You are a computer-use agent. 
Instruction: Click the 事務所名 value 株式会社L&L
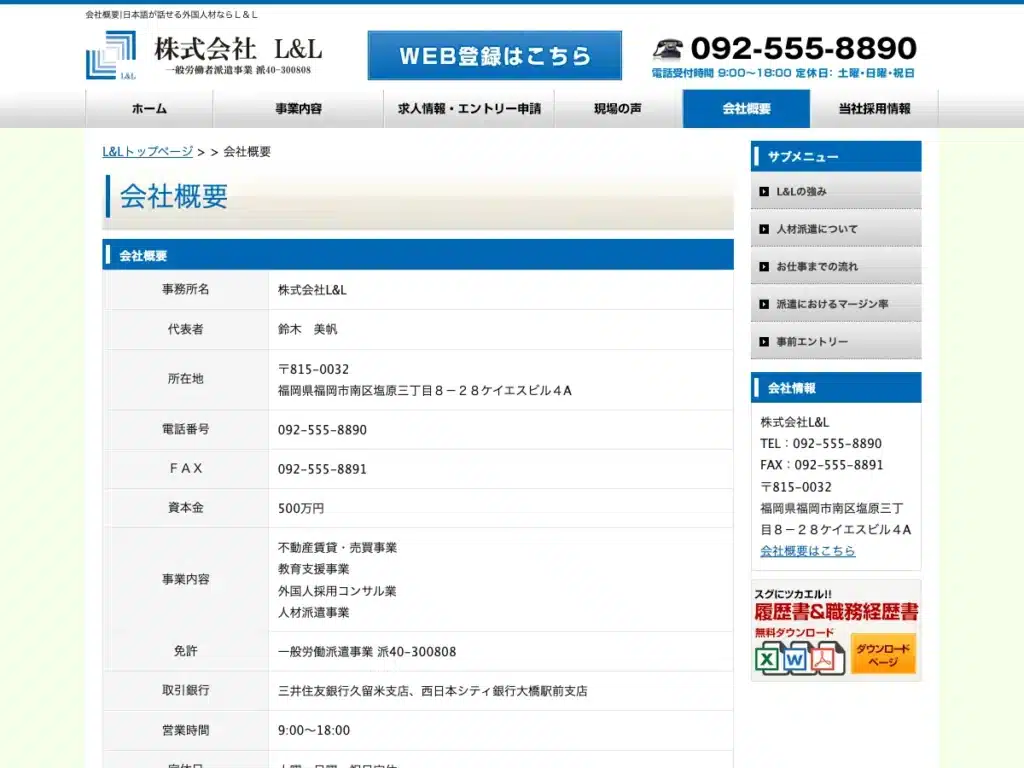[x=312, y=290]
